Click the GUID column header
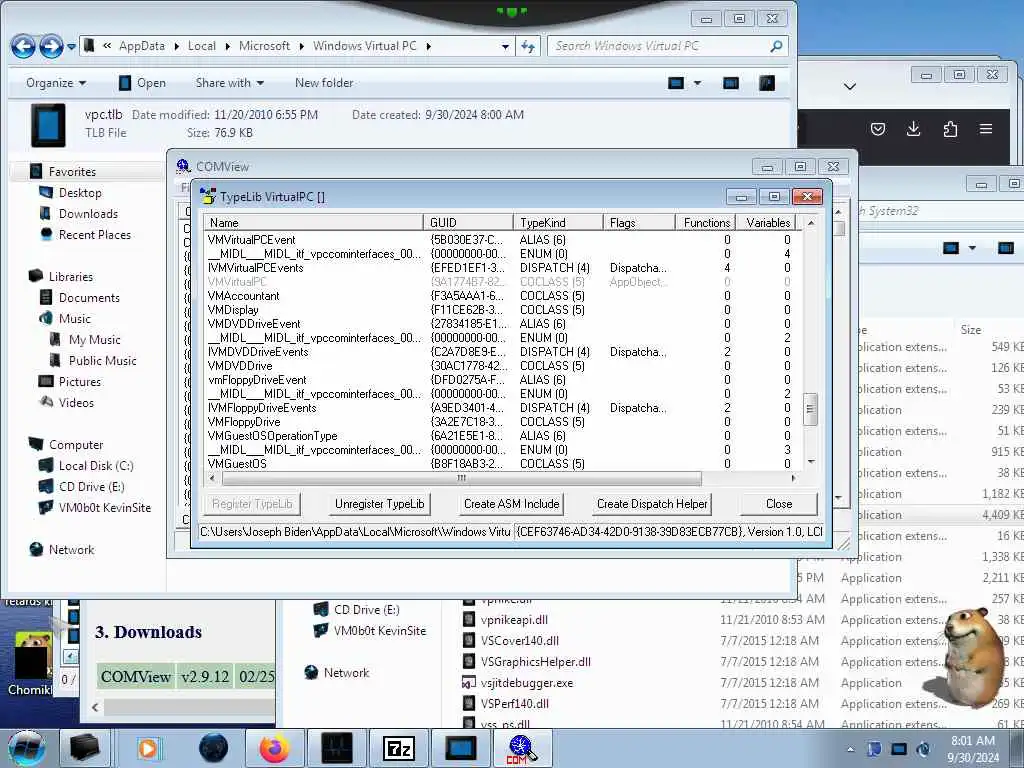The image size is (1024, 768). pos(468,223)
